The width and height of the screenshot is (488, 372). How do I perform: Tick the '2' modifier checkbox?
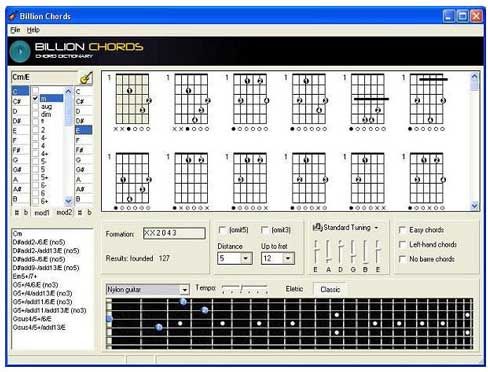[35, 130]
